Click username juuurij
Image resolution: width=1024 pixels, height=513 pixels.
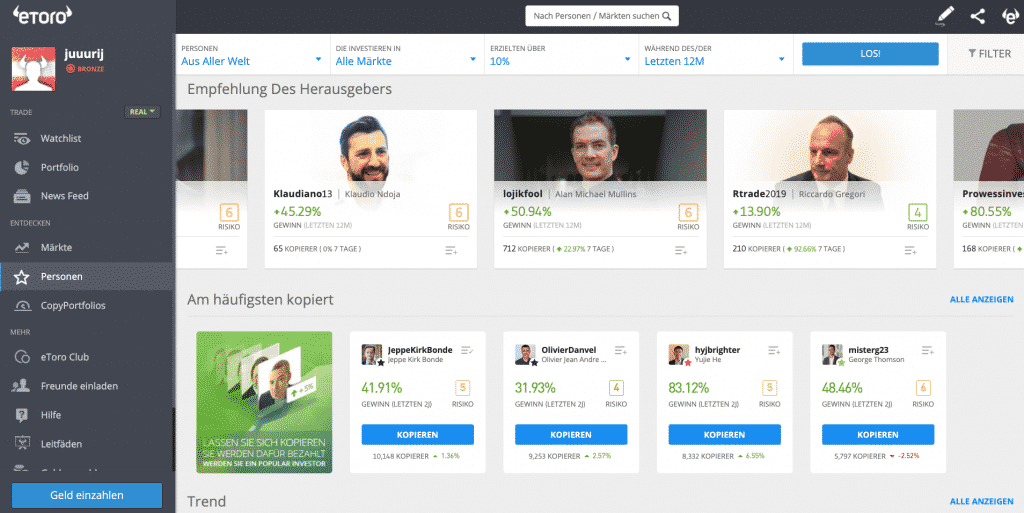click(84, 54)
